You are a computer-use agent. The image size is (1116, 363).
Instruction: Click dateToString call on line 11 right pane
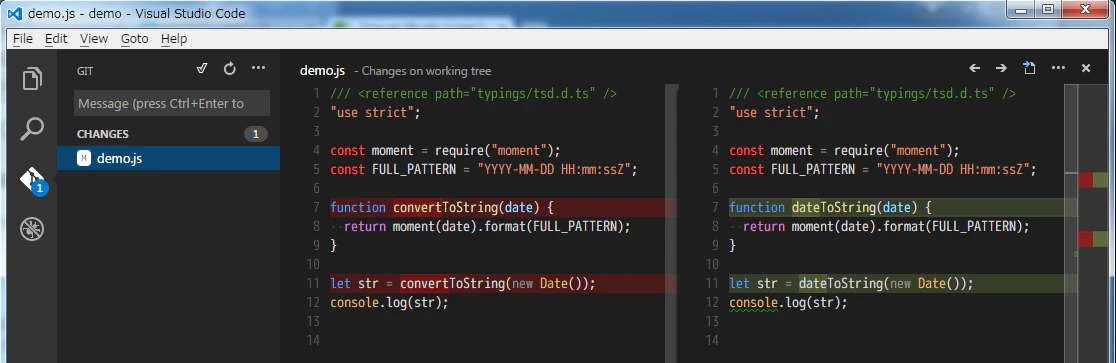(841, 283)
